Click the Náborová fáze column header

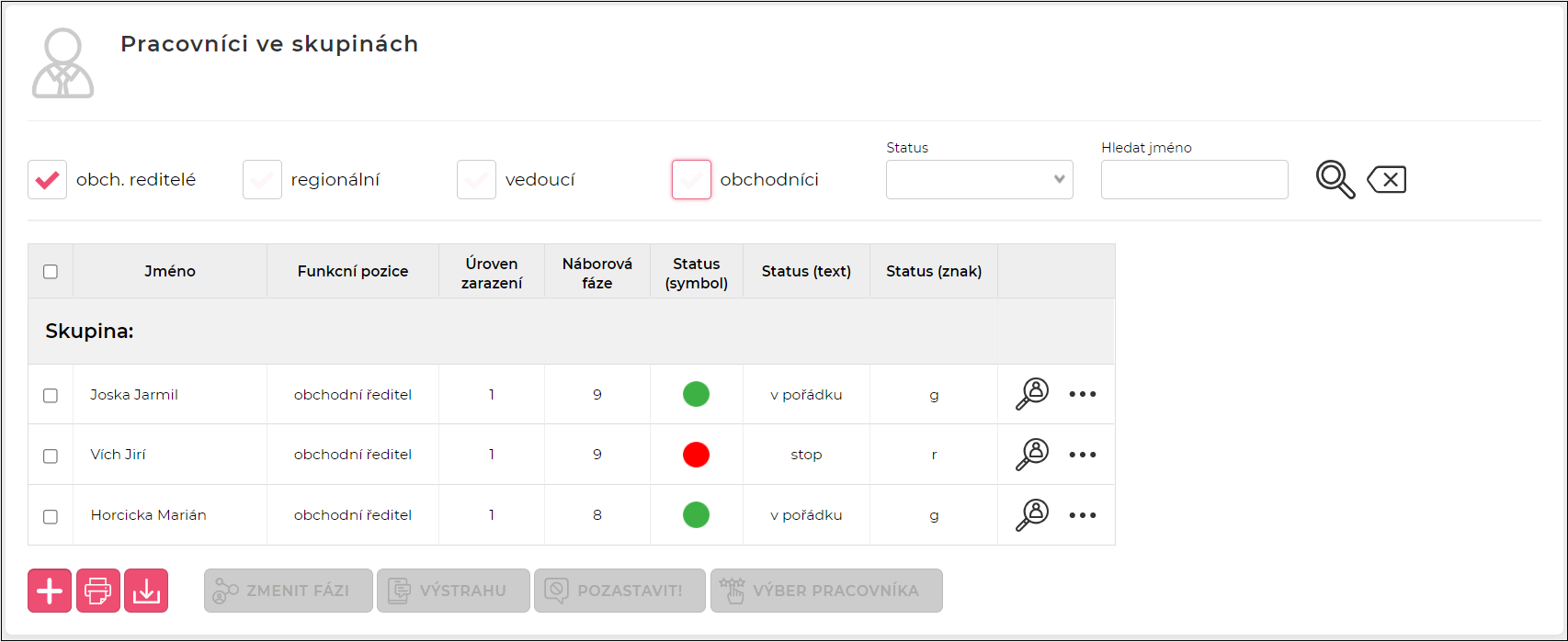[597, 273]
